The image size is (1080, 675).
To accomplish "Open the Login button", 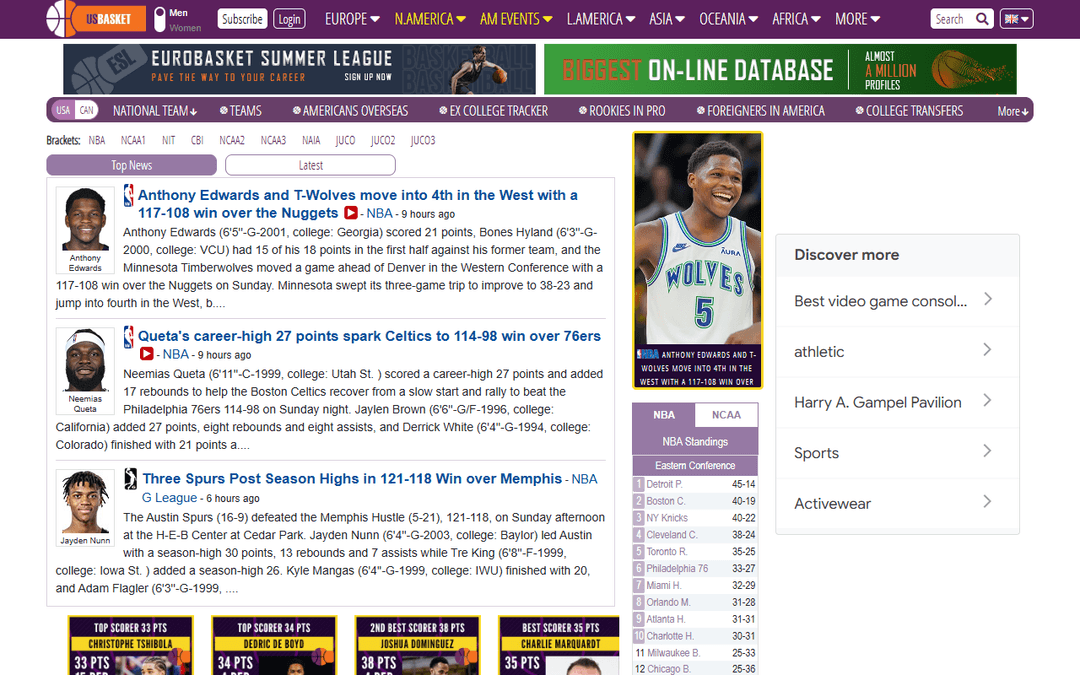I will tap(289, 19).
